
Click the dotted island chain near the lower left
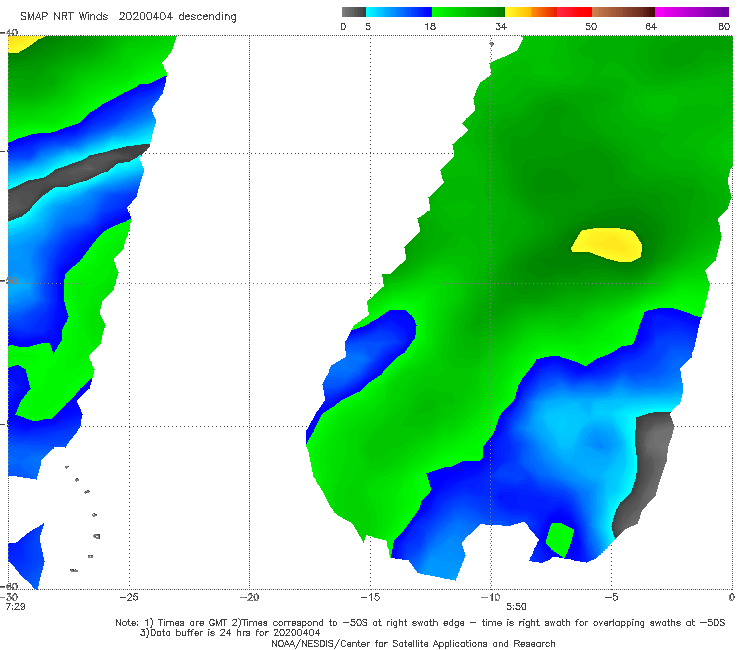pyautogui.click(x=84, y=518)
